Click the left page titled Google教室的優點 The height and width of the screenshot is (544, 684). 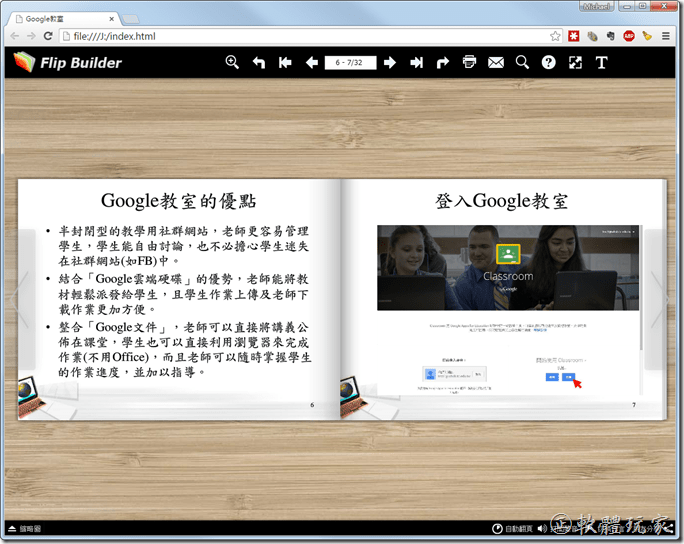point(179,299)
